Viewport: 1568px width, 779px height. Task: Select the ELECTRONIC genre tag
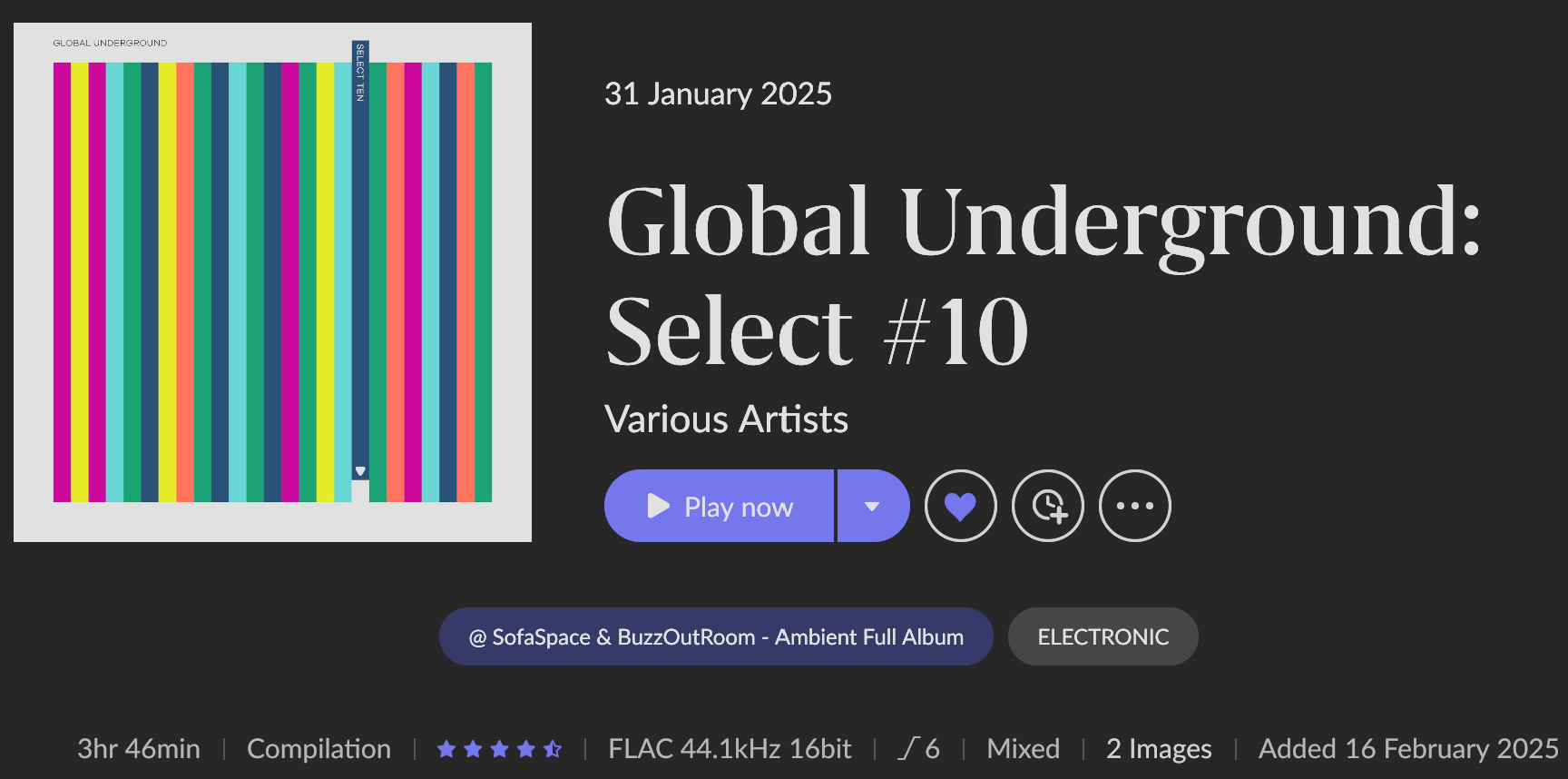coord(1103,636)
